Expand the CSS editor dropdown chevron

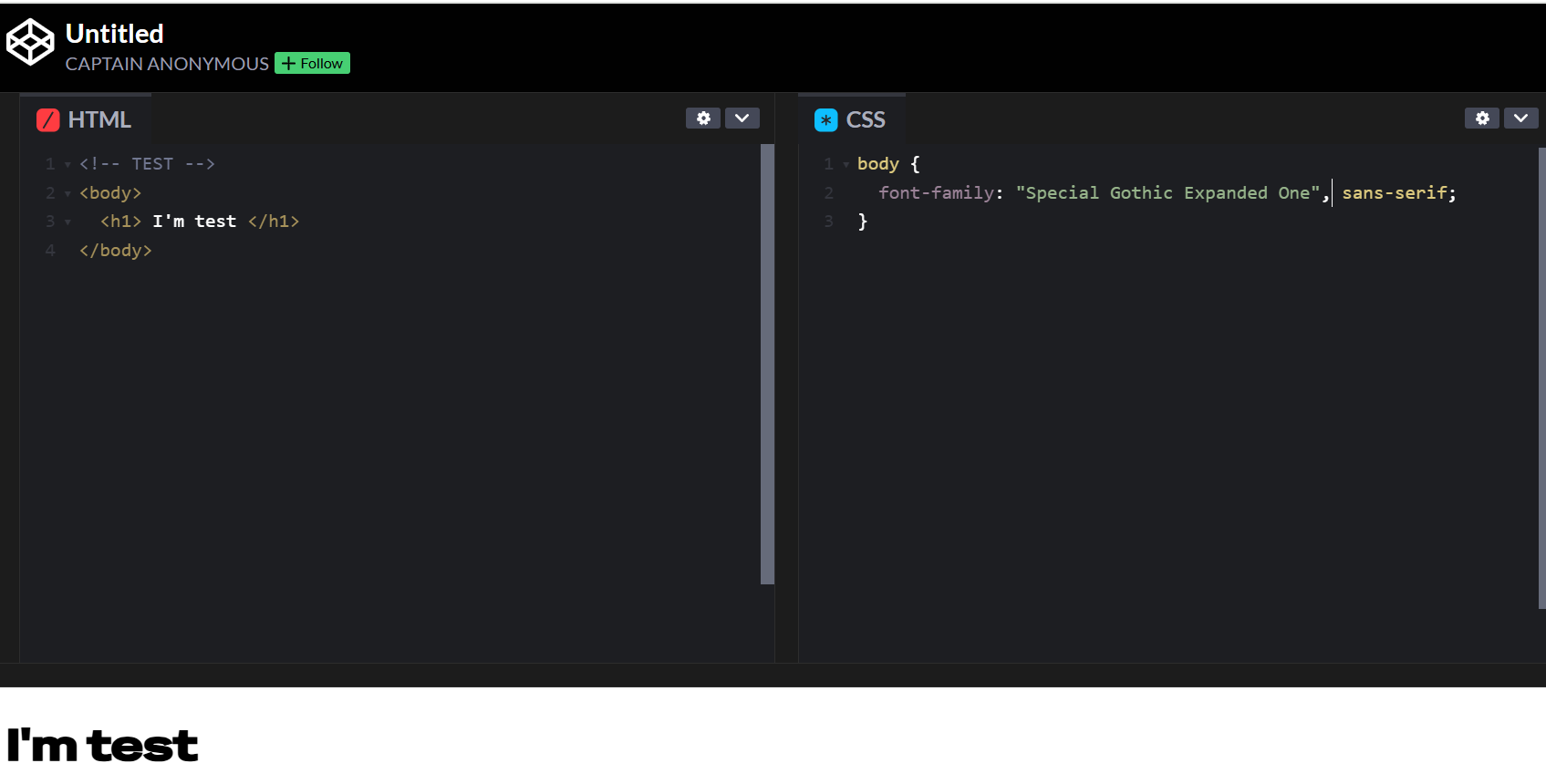tap(1521, 119)
